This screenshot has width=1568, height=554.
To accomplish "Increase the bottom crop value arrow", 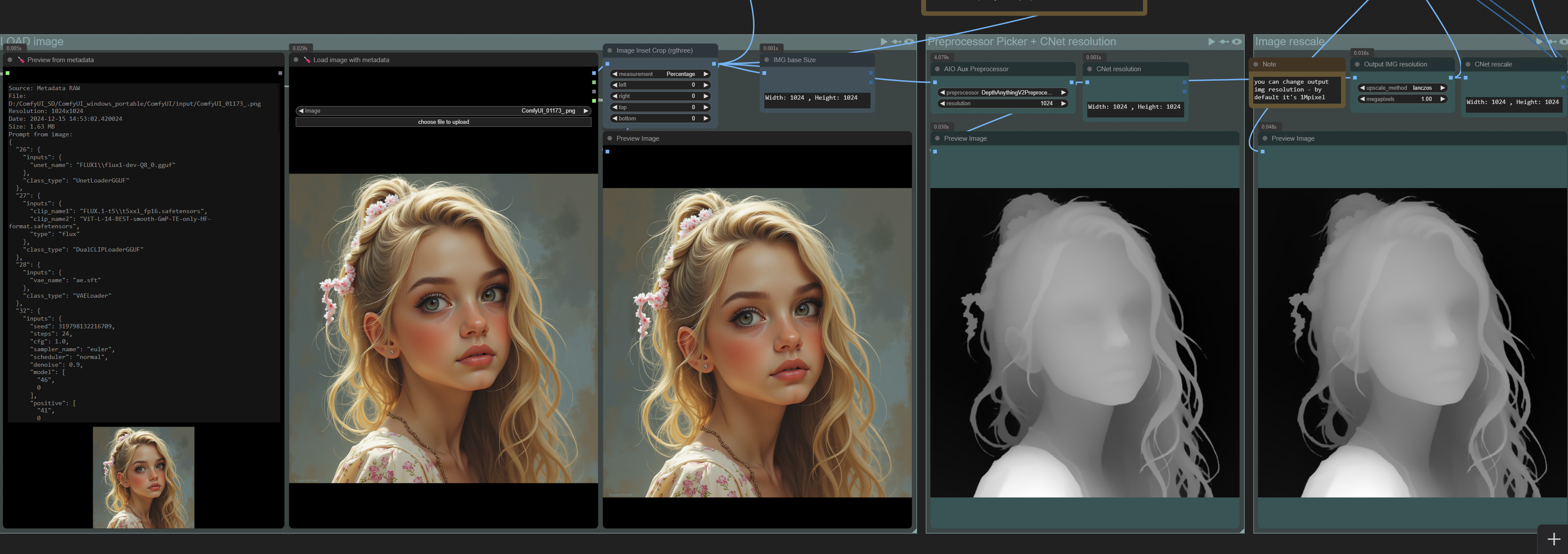I will pyautogui.click(x=706, y=119).
